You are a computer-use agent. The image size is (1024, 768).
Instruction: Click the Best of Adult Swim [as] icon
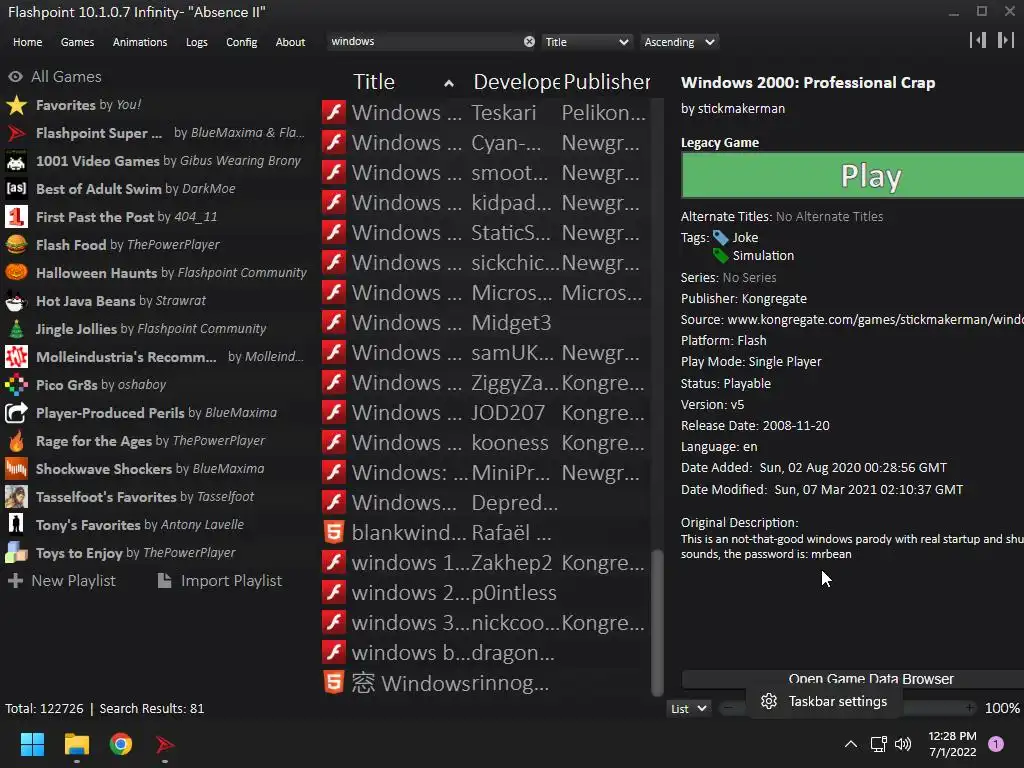point(16,189)
